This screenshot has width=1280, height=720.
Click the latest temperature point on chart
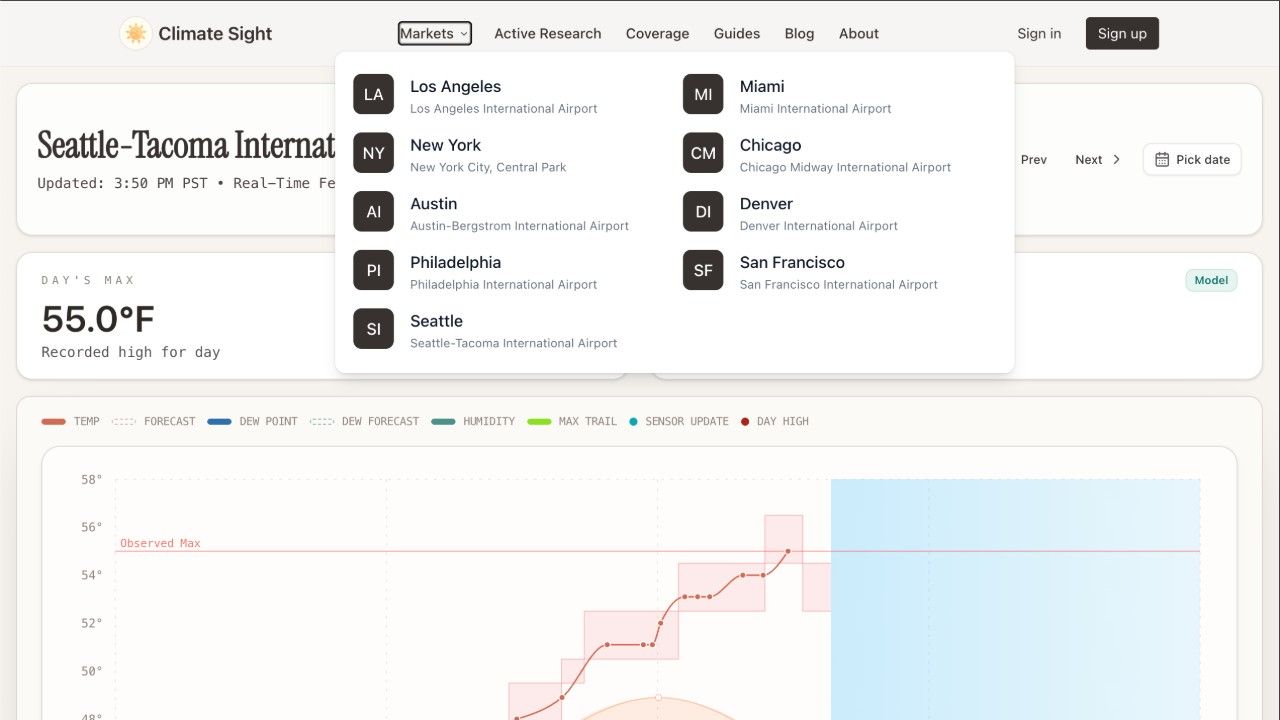coord(788,551)
